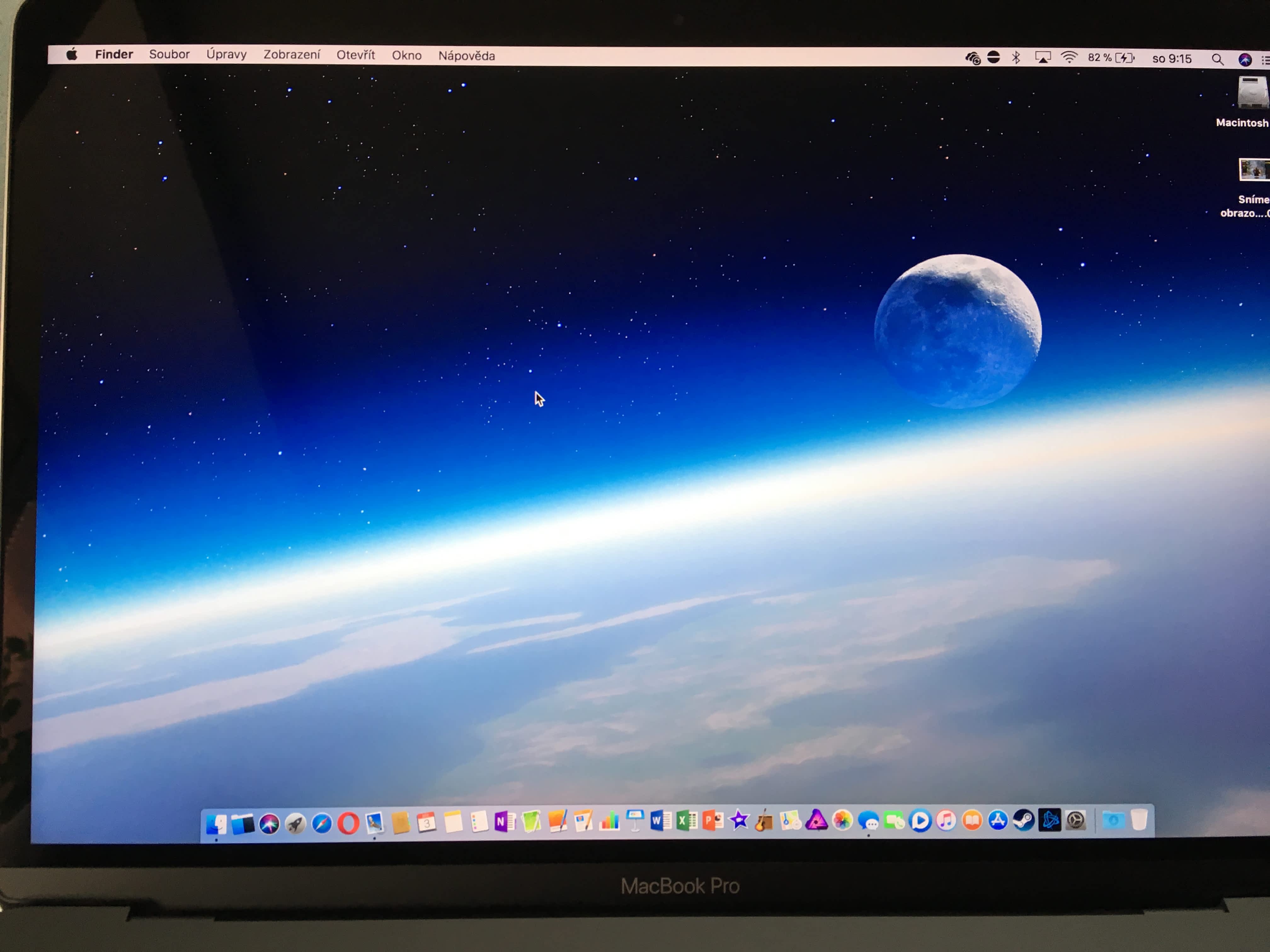This screenshot has width=1270, height=952.
Task: Click the Launchpad rocket icon
Action: click(296, 824)
